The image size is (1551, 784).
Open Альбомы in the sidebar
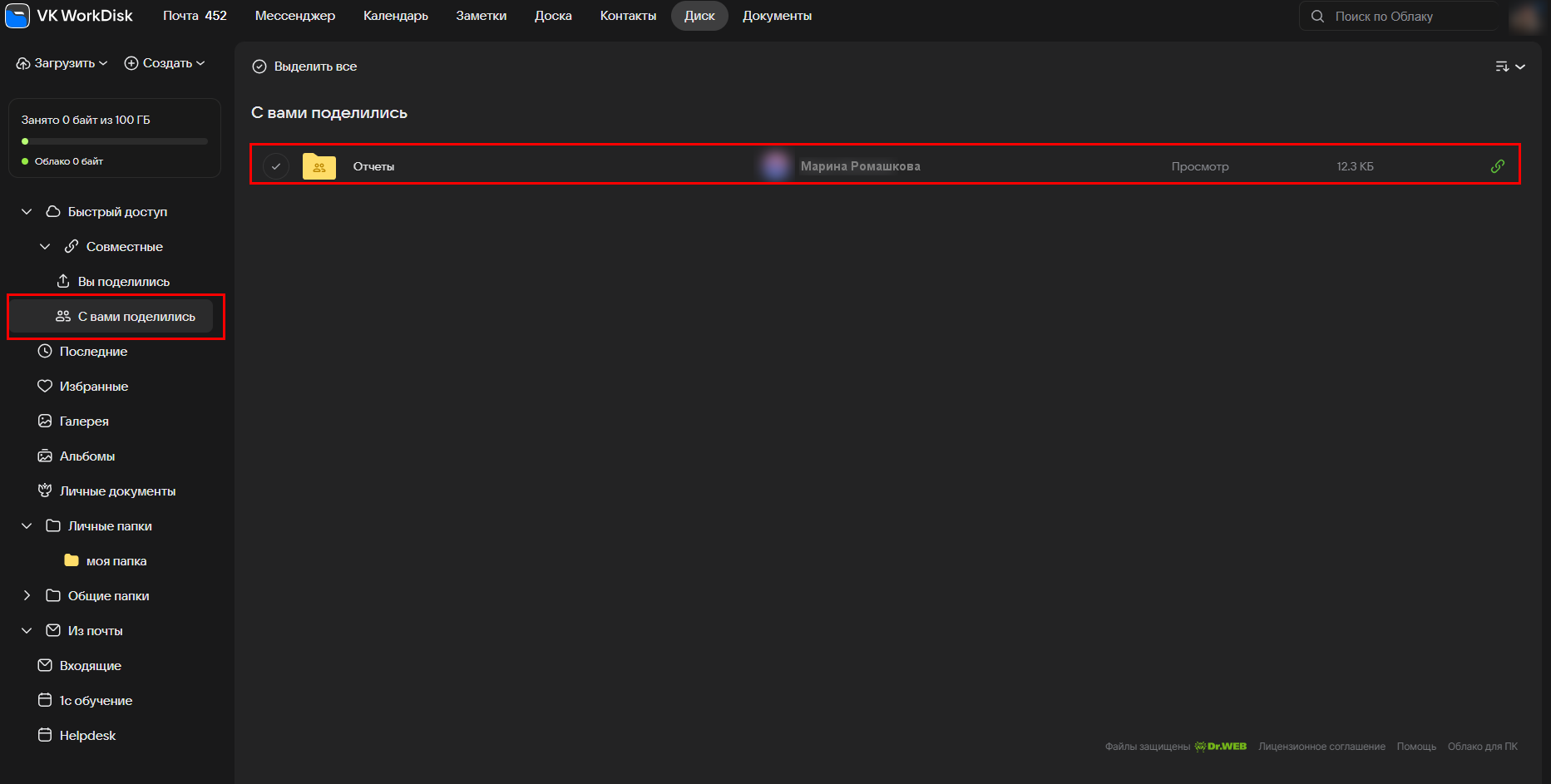tap(86, 456)
